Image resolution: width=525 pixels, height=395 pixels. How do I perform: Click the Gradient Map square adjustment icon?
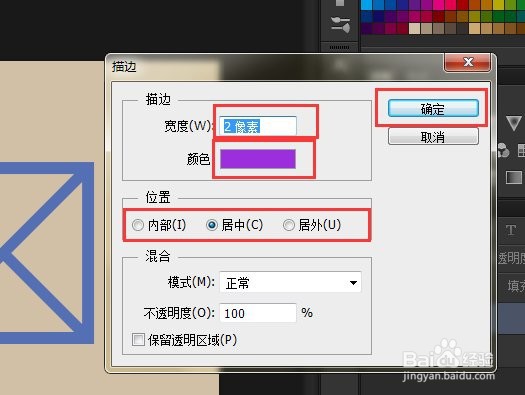(x=514, y=177)
